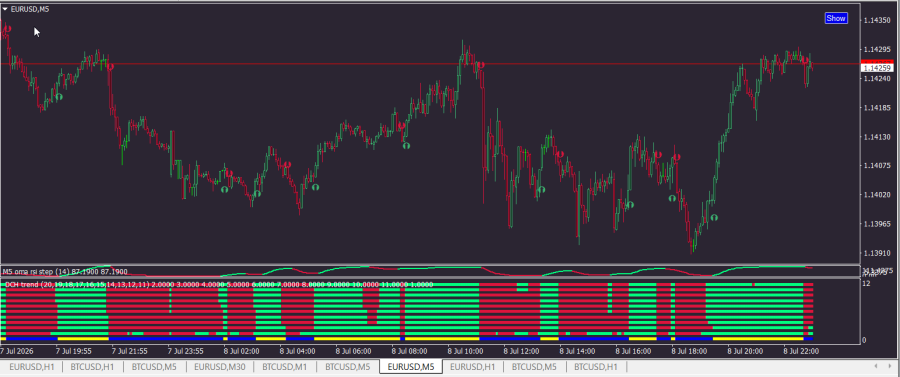Click the red signal arrow at chart's top-left corner
Screen dimensions: 900x377
pyautogui.click(x=7, y=28)
